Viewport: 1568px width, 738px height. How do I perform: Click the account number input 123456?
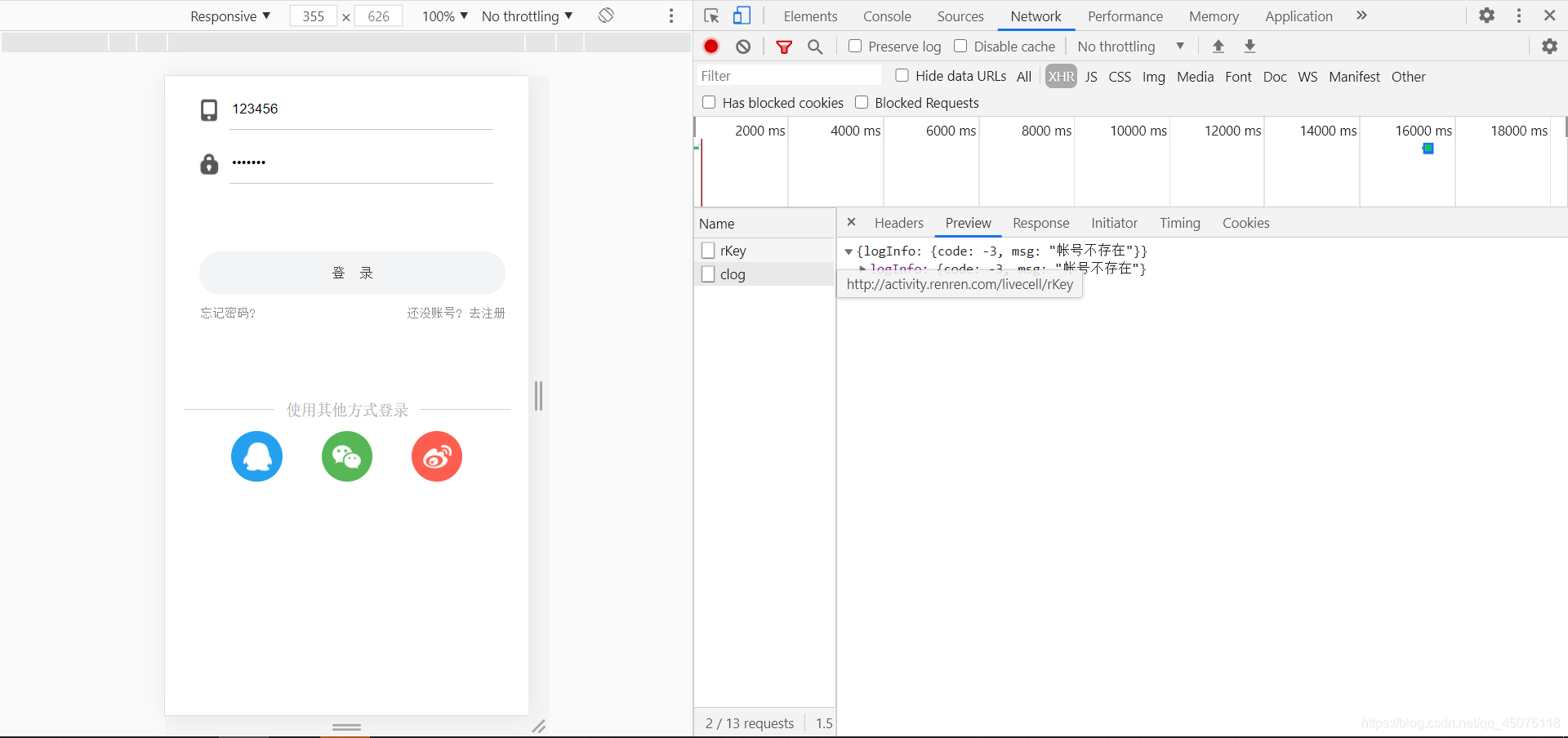click(362, 109)
